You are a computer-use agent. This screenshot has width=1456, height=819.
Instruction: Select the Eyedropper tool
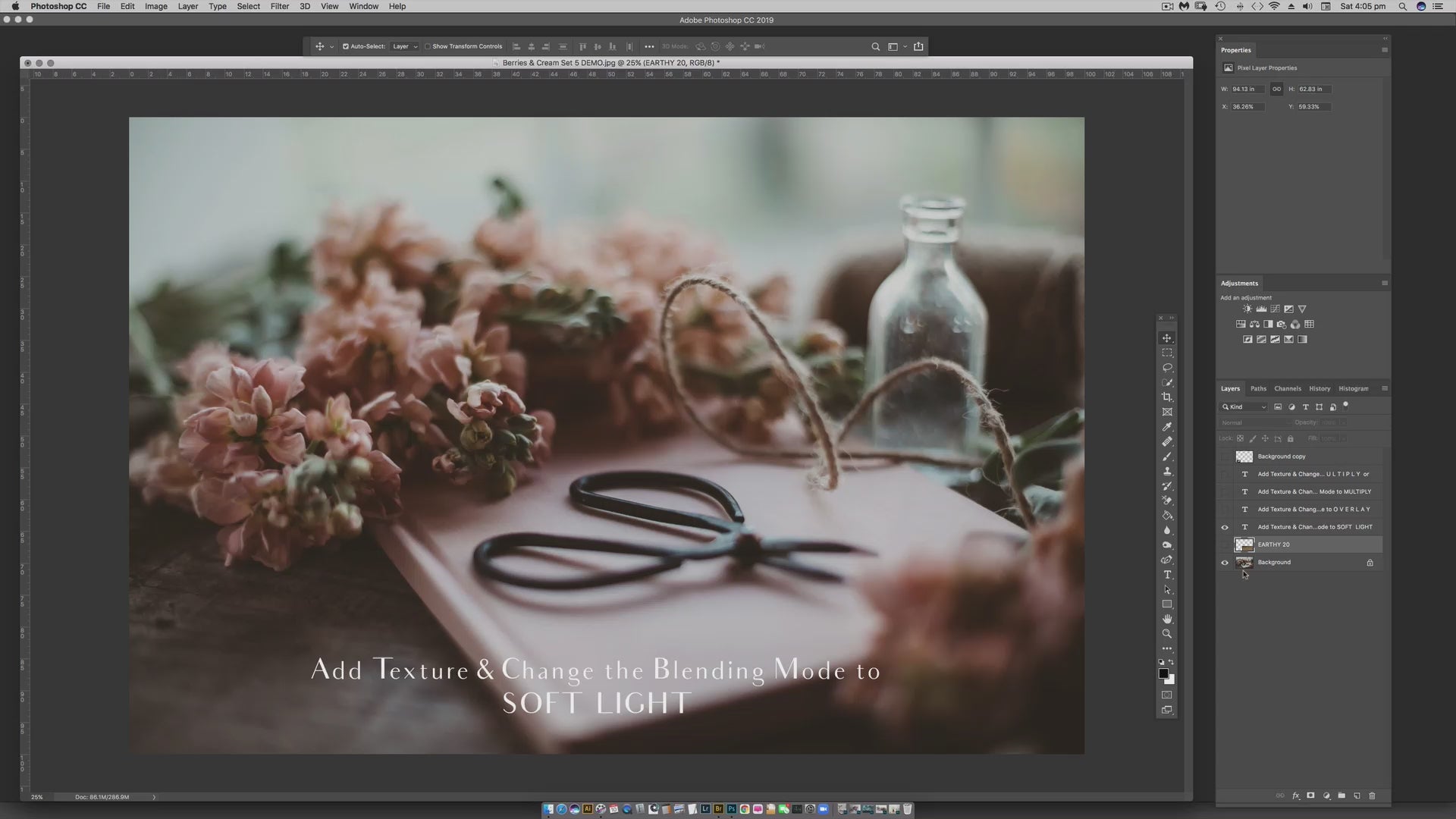click(1167, 427)
